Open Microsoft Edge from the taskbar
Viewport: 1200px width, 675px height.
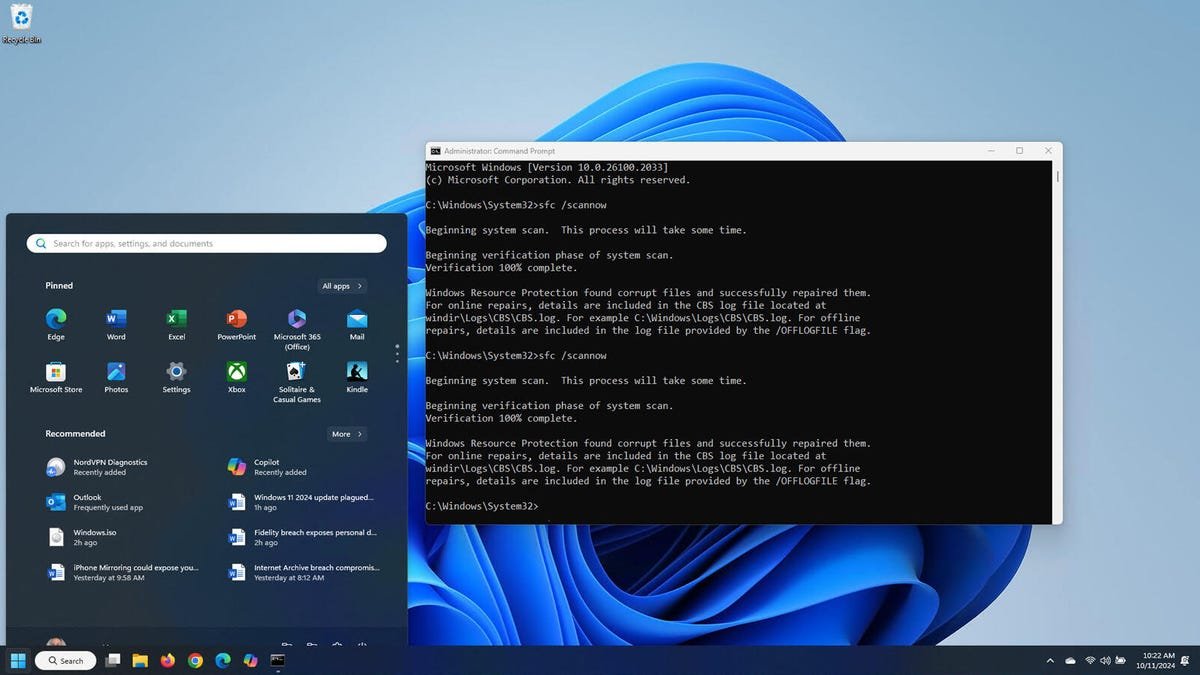click(223, 660)
